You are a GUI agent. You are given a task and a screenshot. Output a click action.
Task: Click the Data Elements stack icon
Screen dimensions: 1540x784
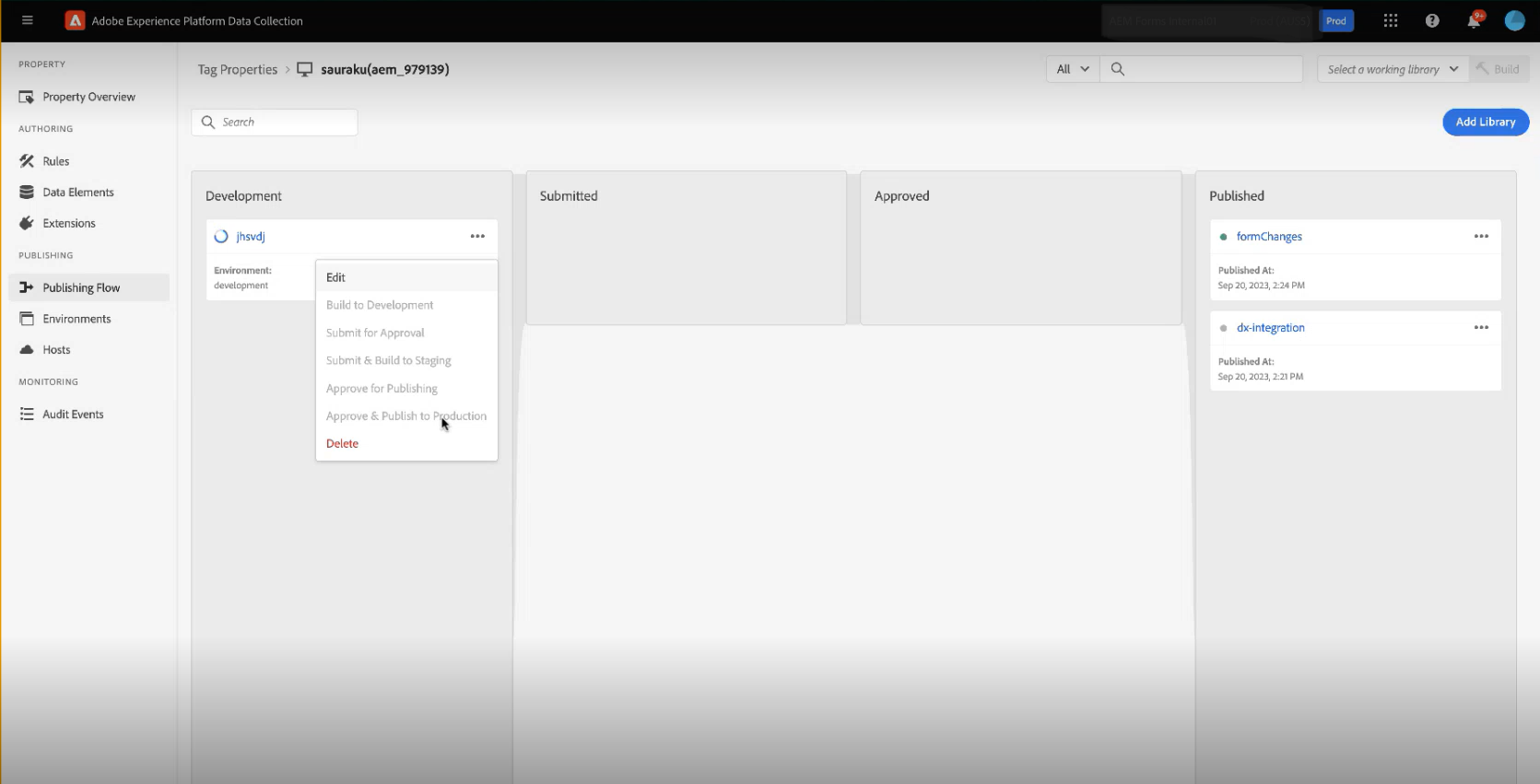(27, 193)
